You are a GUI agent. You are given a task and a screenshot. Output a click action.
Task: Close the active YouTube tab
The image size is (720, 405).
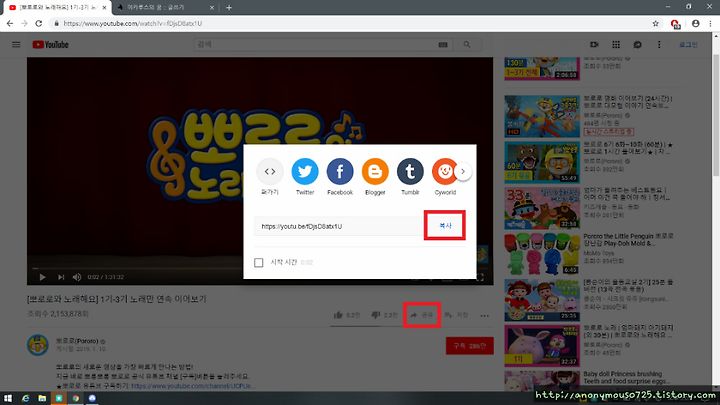pos(104,7)
